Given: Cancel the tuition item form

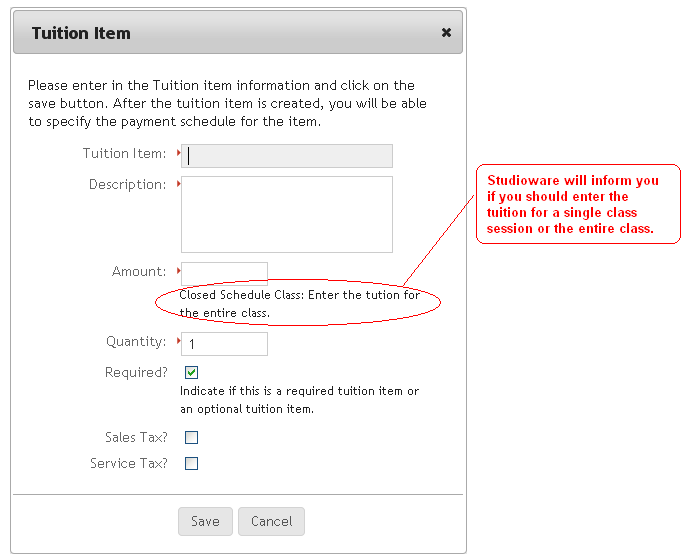Looking at the screenshot, I should [x=271, y=521].
